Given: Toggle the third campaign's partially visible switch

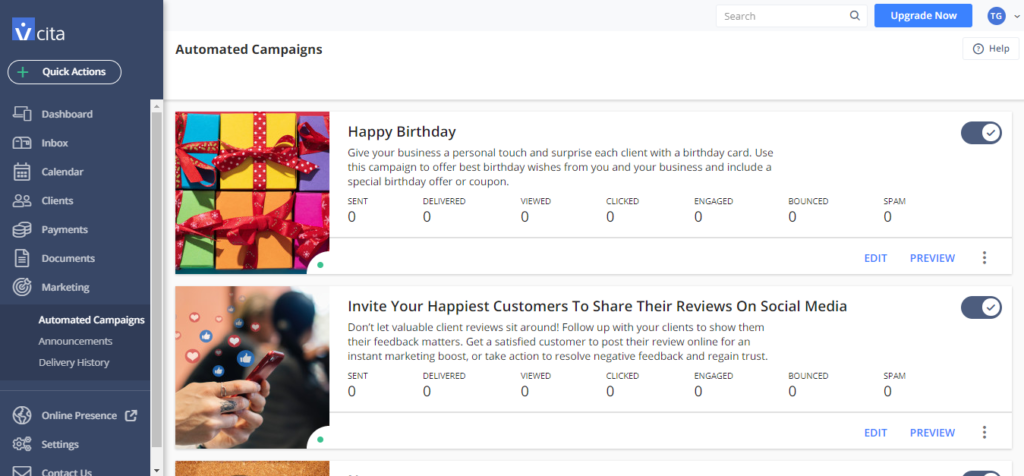Looking at the screenshot, I should point(981,473).
